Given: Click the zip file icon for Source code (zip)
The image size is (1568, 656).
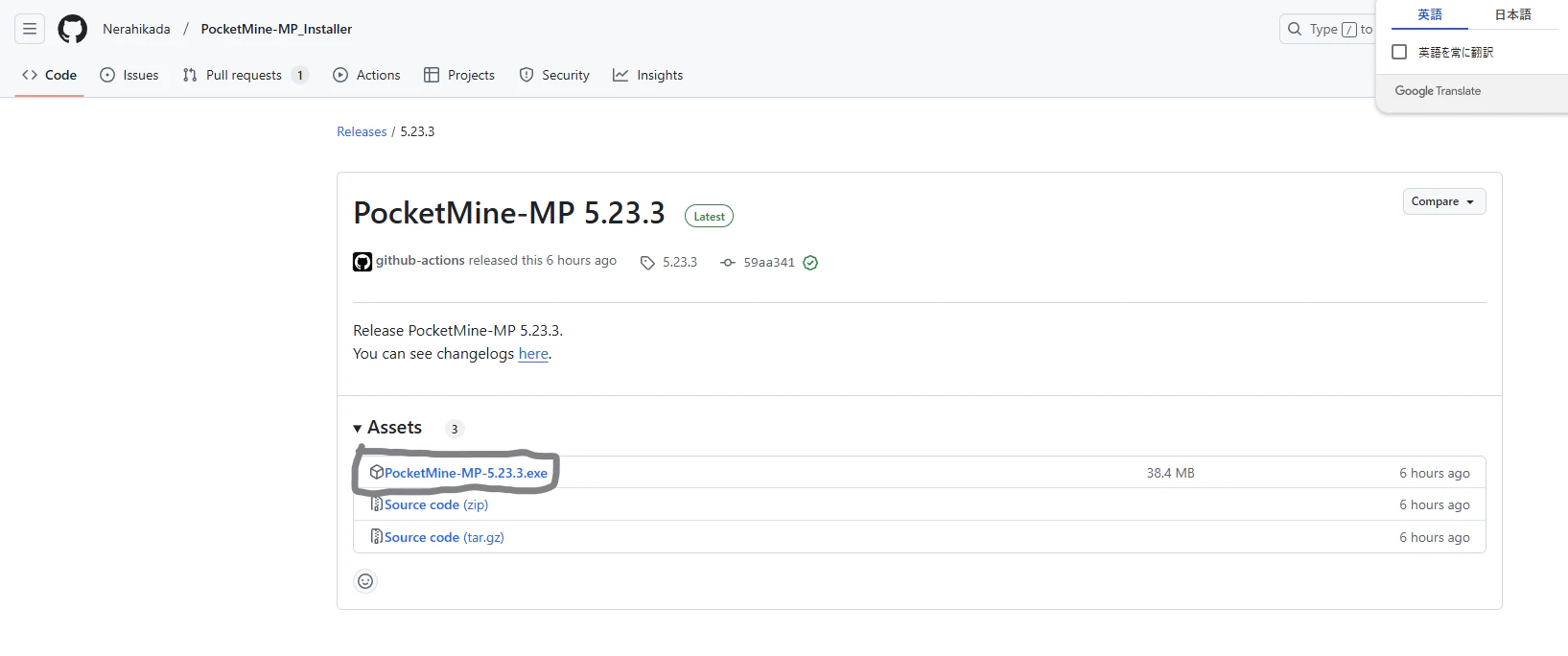Looking at the screenshot, I should pyautogui.click(x=377, y=504).
